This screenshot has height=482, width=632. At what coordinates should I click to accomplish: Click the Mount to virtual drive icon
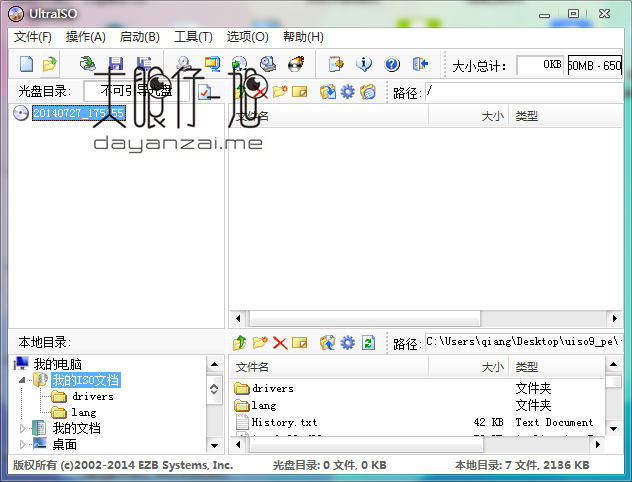coord(240,64)
